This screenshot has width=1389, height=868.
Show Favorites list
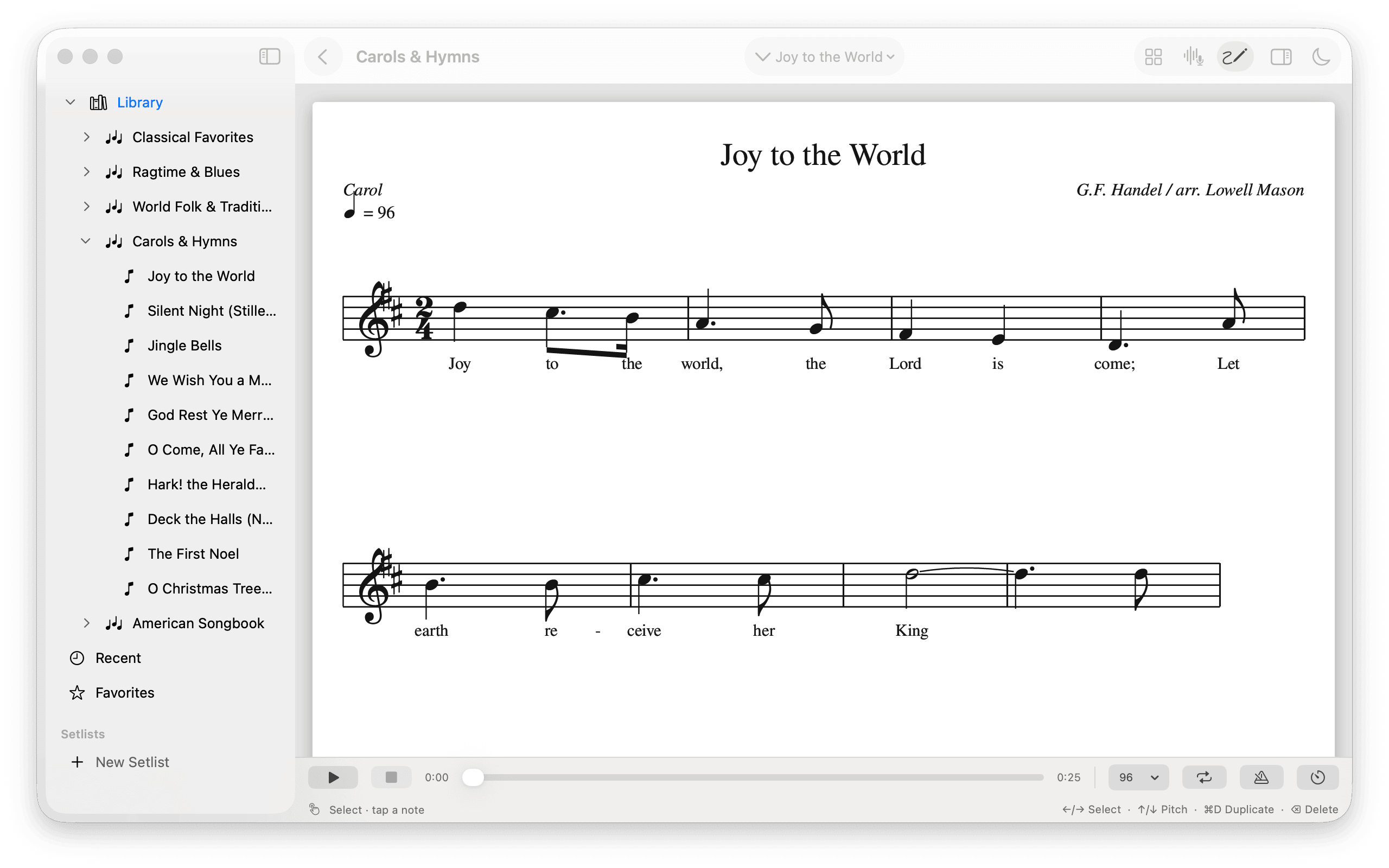(125, 692)
